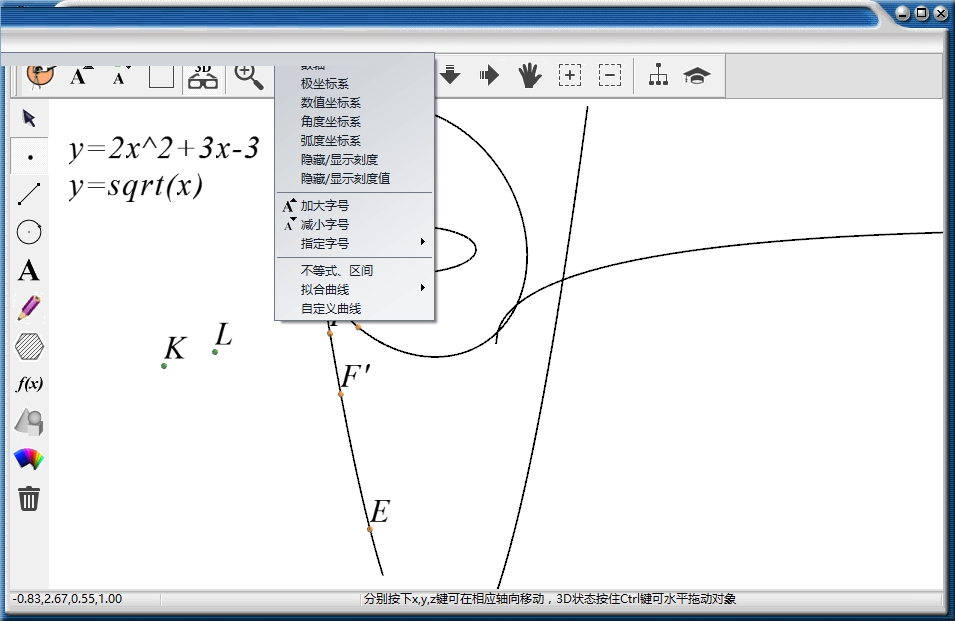
Task: Open the color palette fan
Action: tap(29, 460)
